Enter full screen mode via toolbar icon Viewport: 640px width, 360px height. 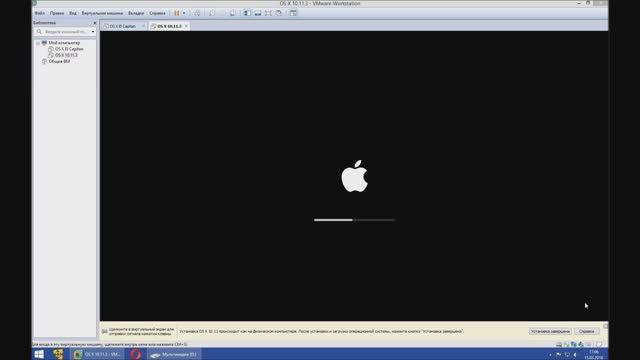268,13
